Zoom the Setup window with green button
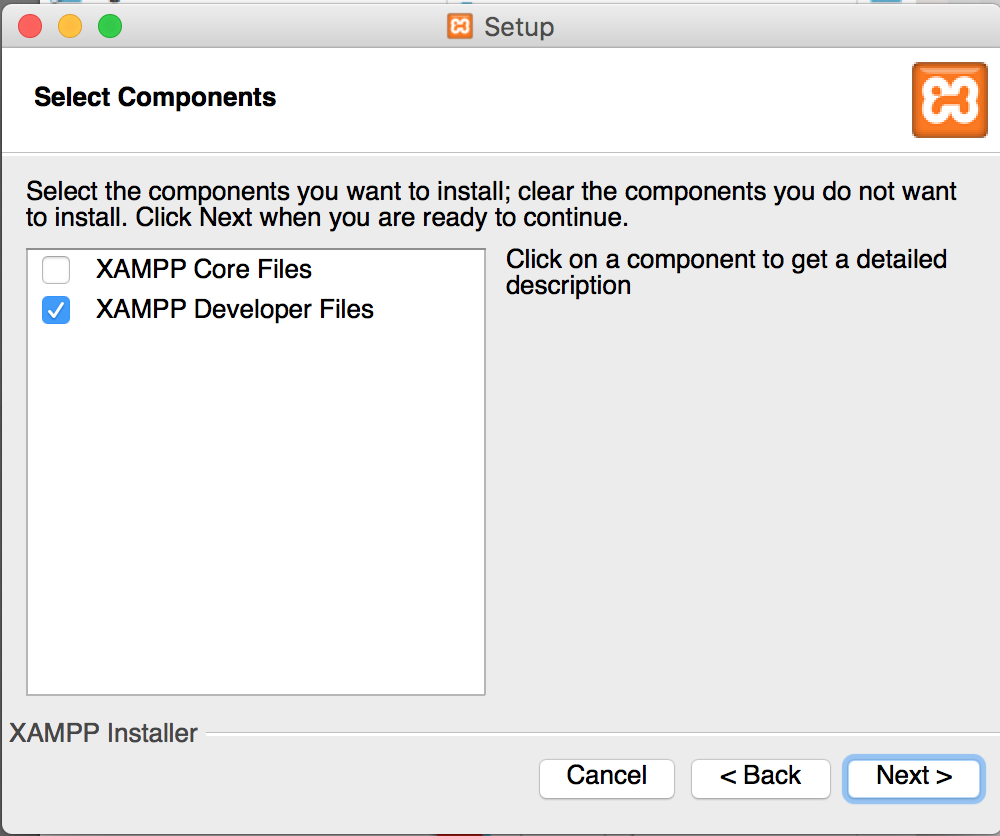 click(109, 26)
